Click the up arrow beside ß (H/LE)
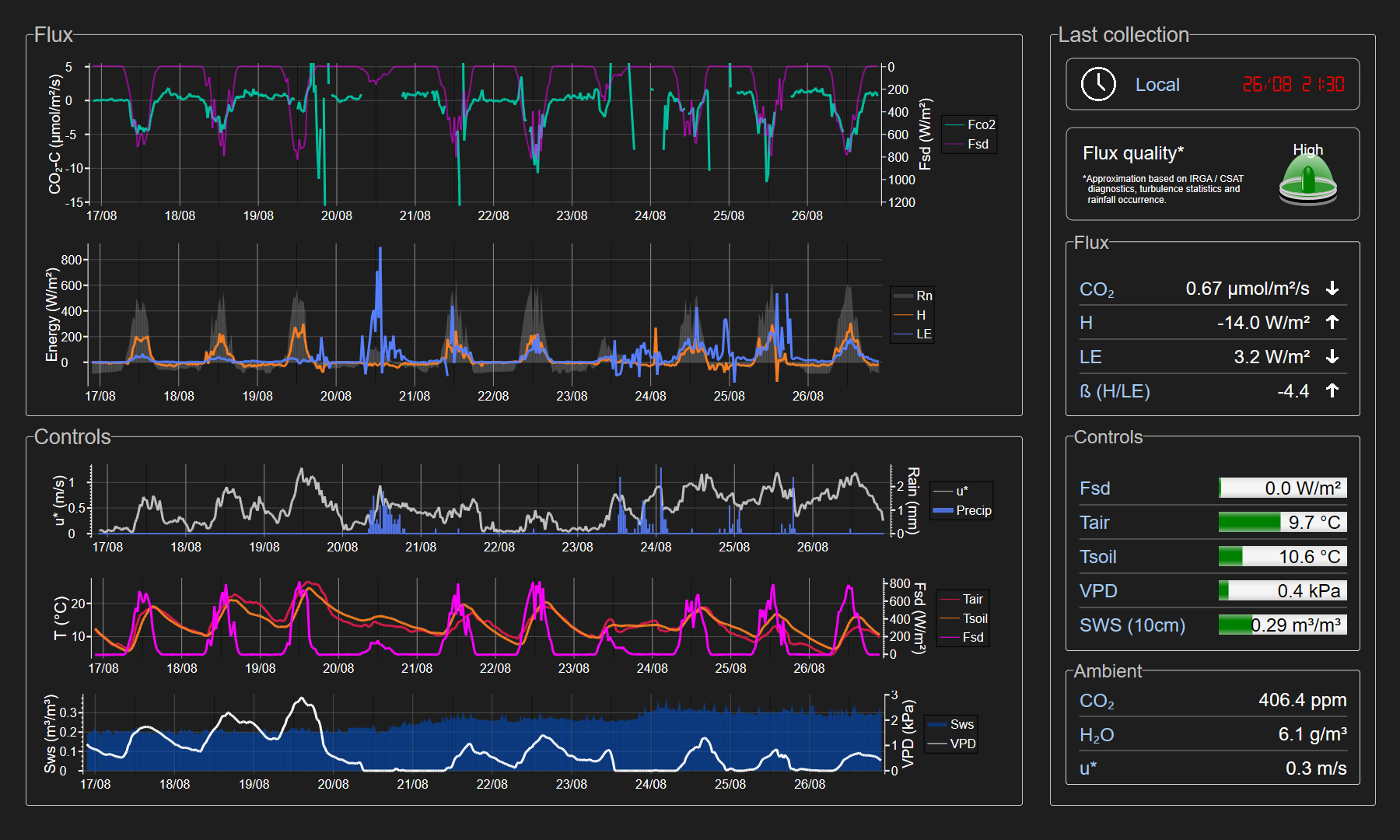Image resolution: width=1400 pixels, height=840 pixels. click(x=1332, y=390)
